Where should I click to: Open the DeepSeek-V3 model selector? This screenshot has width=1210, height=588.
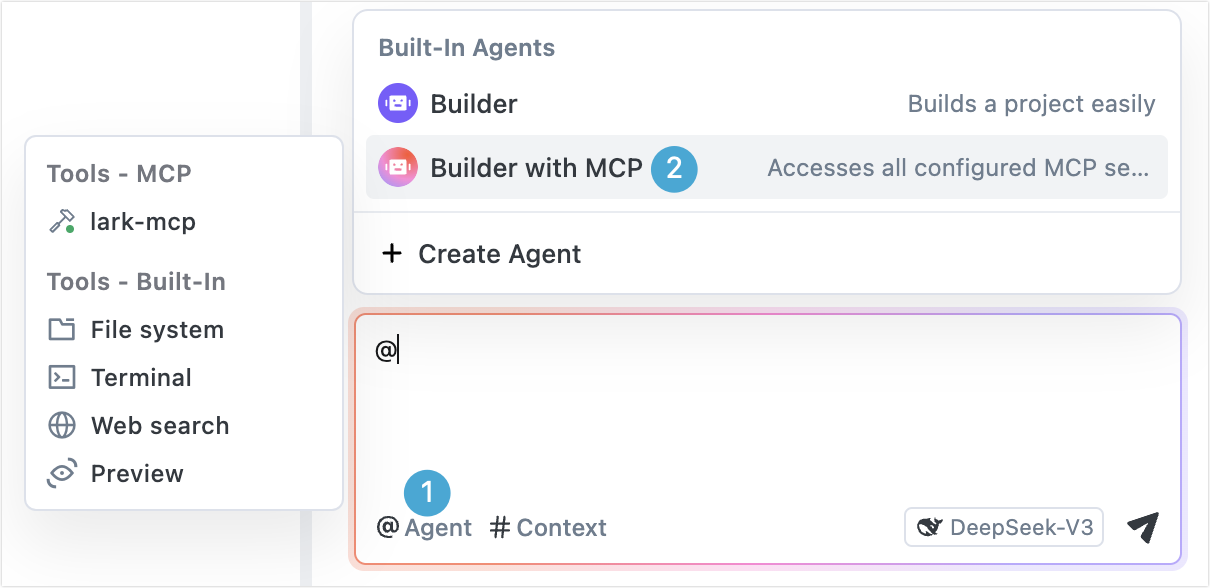point(1003,528)
